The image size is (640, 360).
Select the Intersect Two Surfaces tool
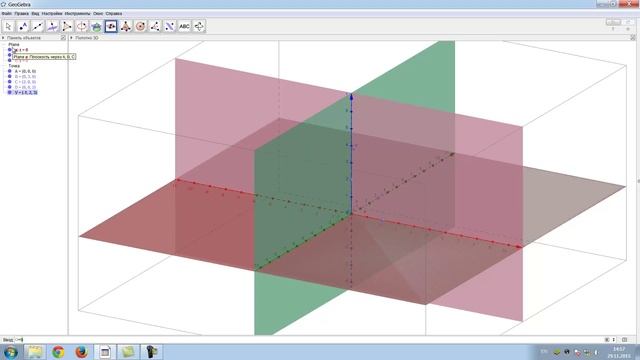96,27
